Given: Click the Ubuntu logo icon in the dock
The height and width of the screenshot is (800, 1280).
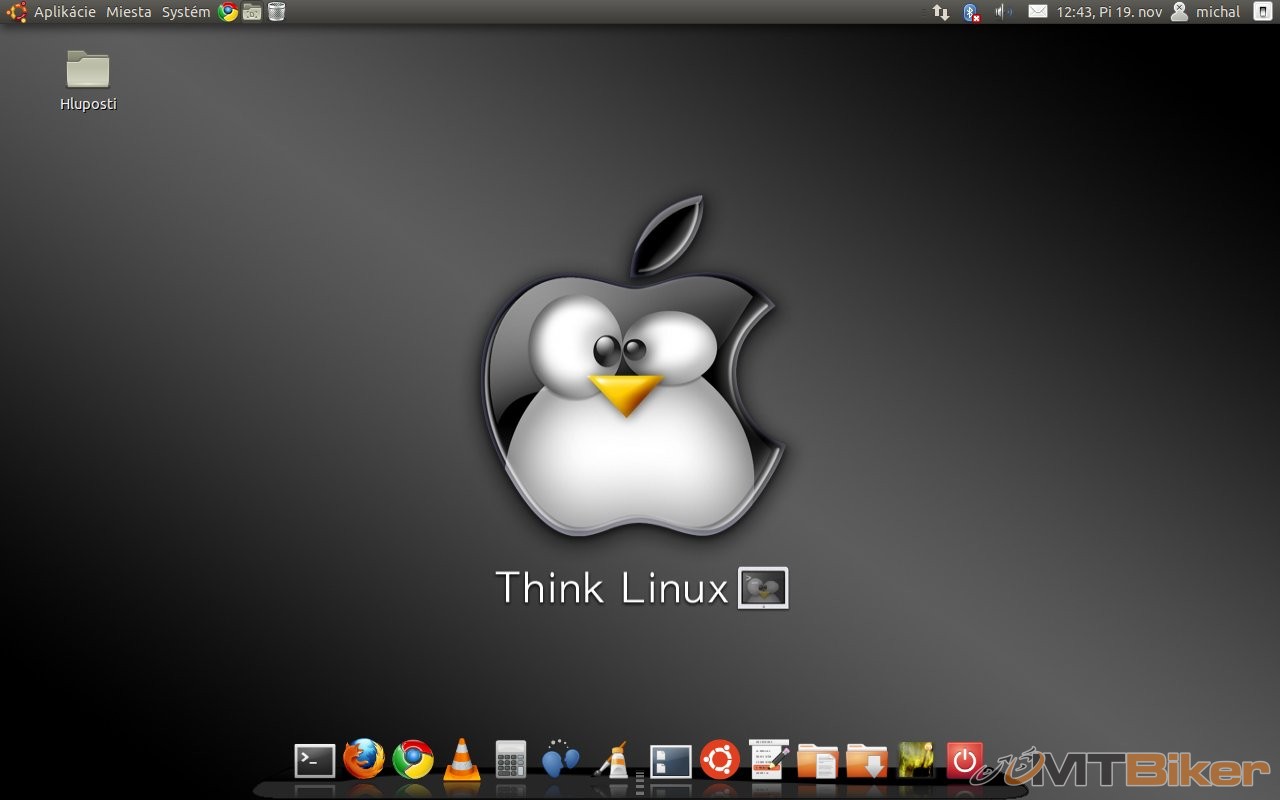Looking at the screenshot, I should [x=720, y=760].
